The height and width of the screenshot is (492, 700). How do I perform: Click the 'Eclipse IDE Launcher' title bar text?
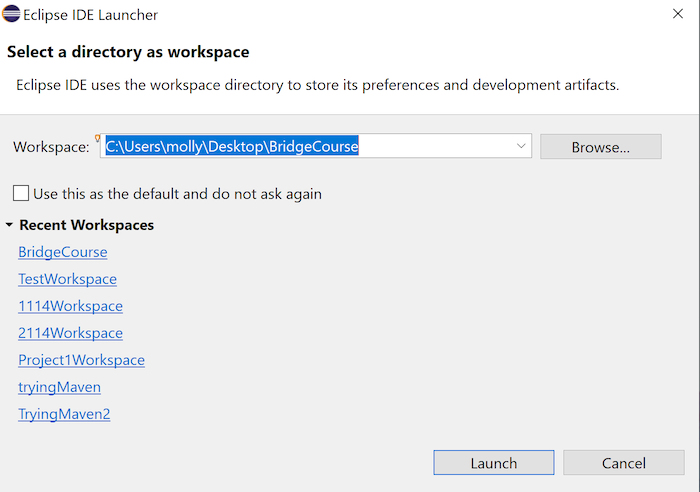tap(90, 16)
